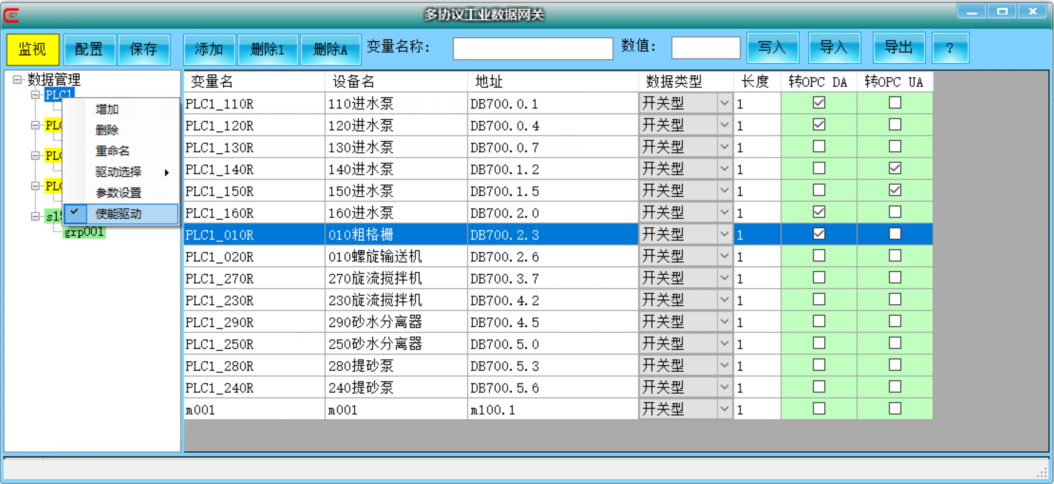Click the 监视 monitor button
1054x484 pixels.
pyautogui.click(x=33, y=49)
